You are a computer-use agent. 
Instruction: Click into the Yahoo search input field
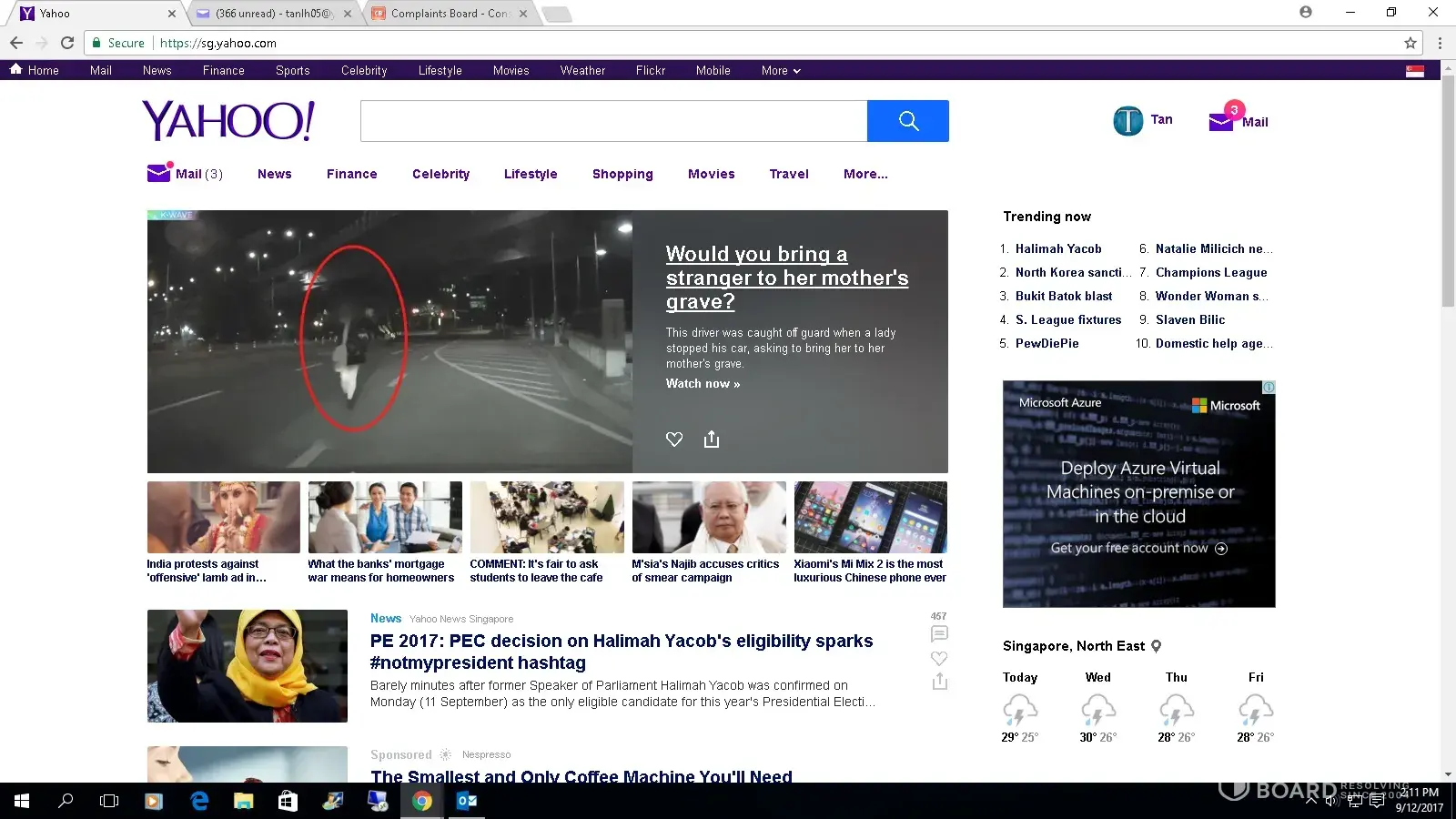(613, 121)
